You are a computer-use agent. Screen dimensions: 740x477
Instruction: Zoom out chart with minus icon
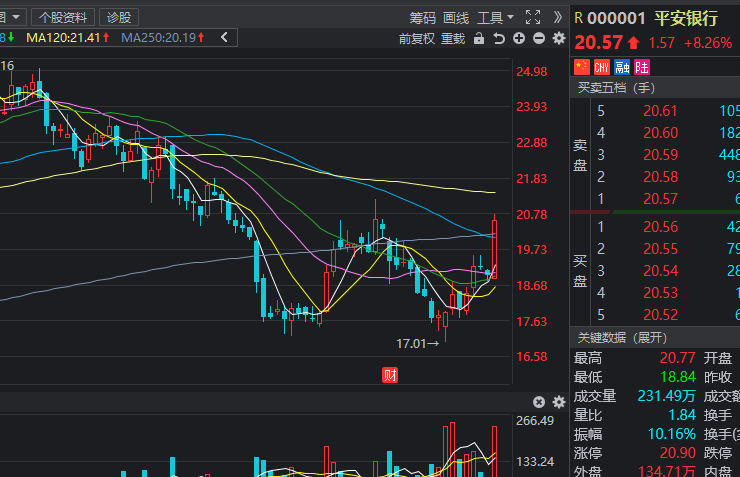pyautogui.click(x=539, y=38)
